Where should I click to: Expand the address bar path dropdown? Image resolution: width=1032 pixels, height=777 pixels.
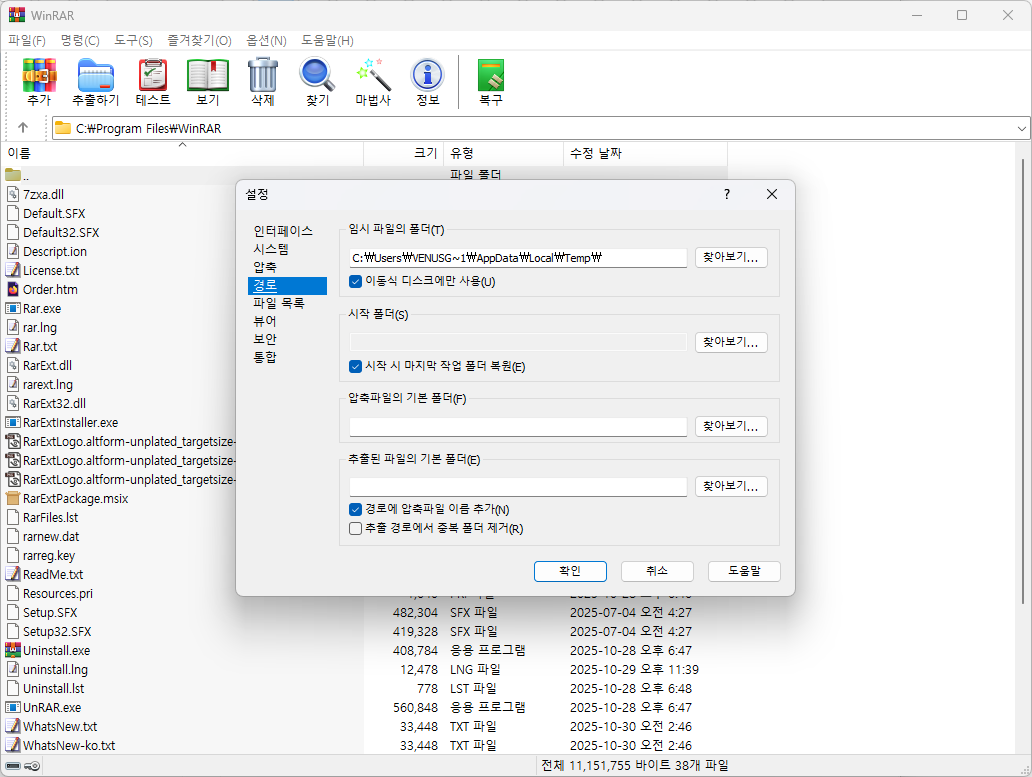(x=1021, y=128)
